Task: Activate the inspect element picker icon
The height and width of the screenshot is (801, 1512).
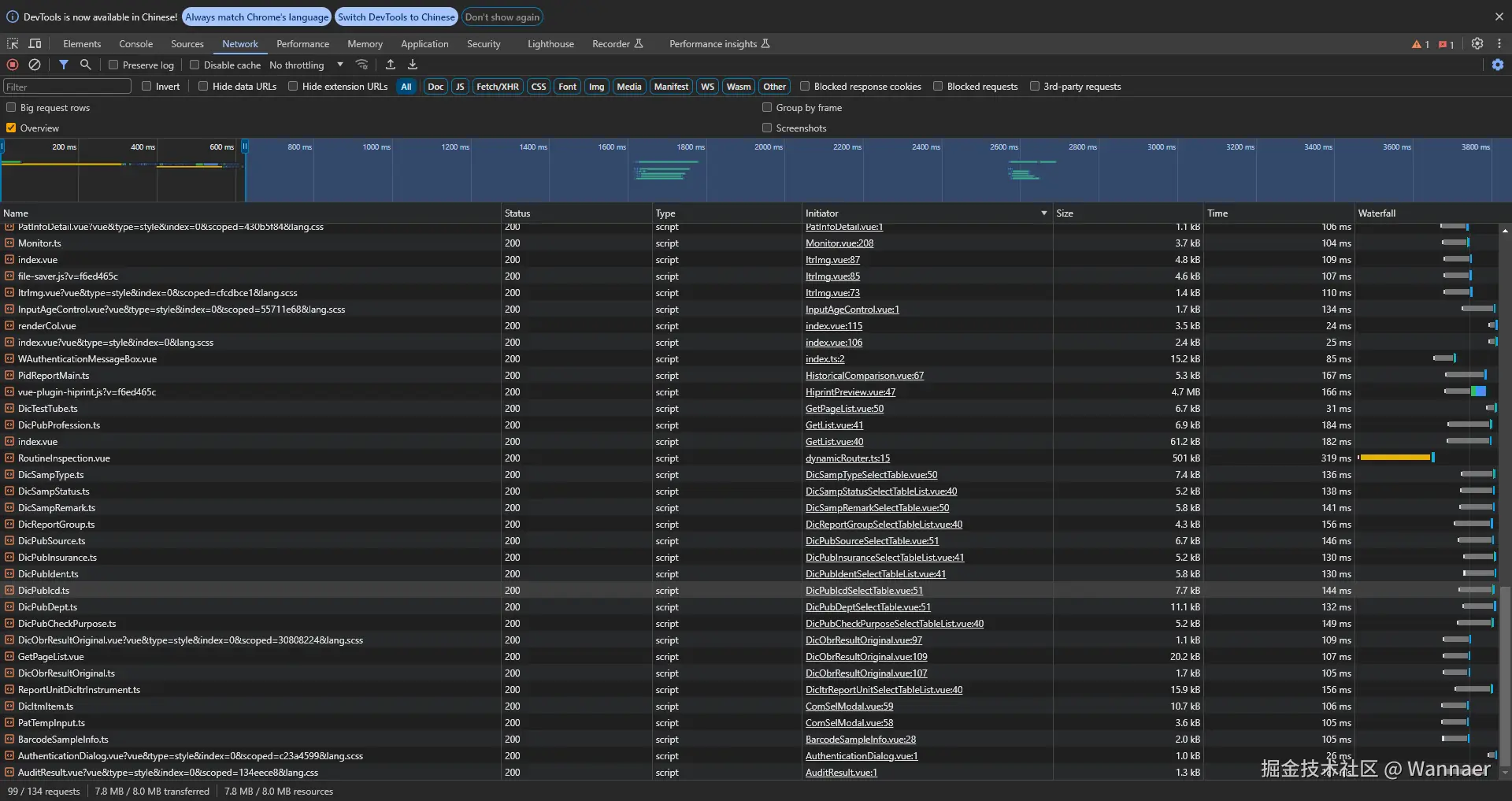Action: (13, 44)
